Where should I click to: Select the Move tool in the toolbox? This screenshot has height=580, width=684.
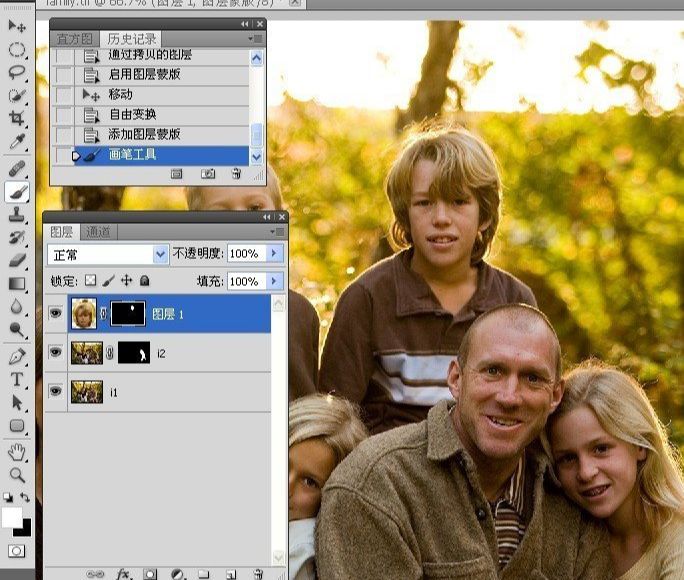17,27
